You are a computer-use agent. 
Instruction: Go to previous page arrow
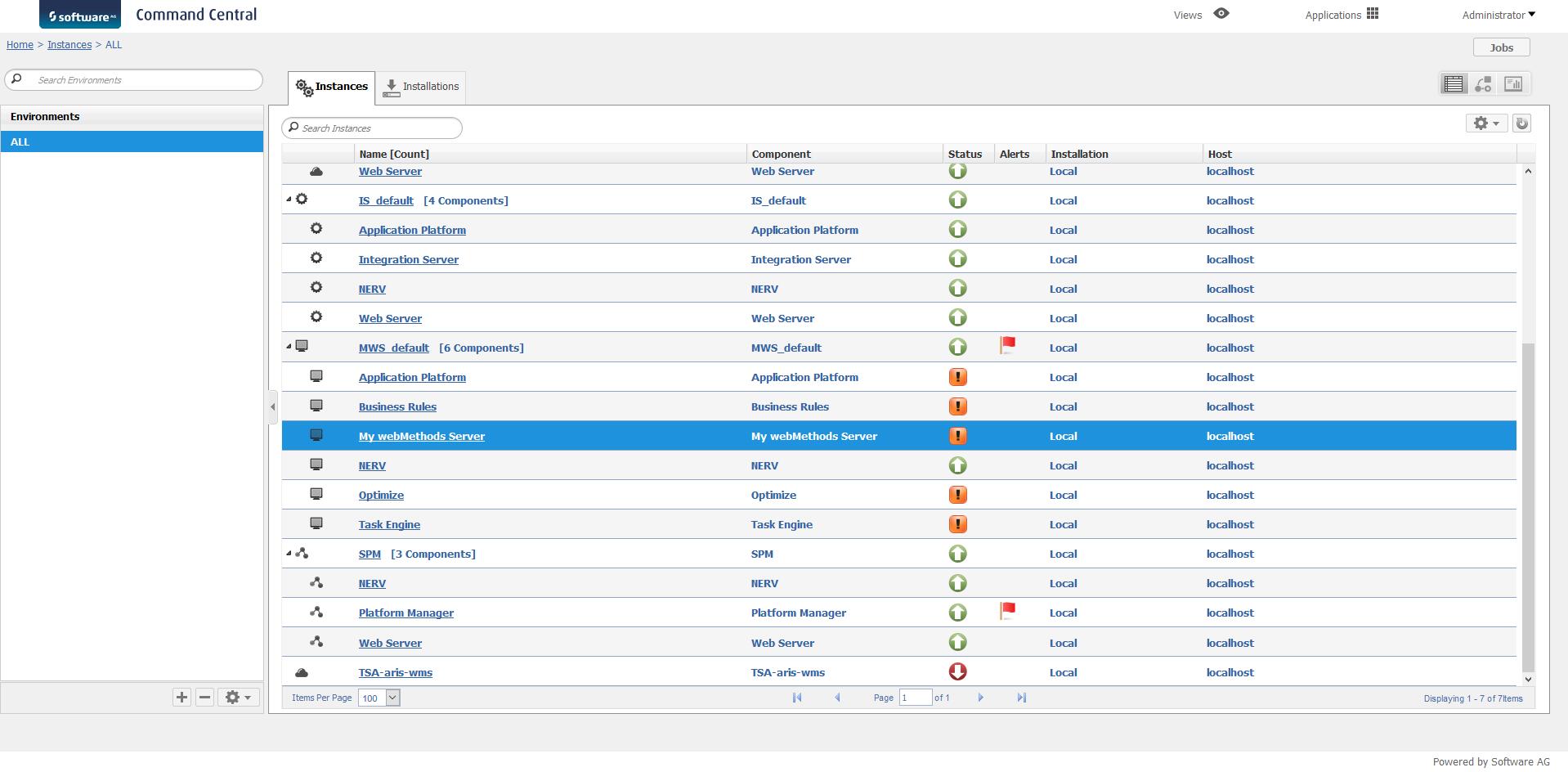point(837,698)
